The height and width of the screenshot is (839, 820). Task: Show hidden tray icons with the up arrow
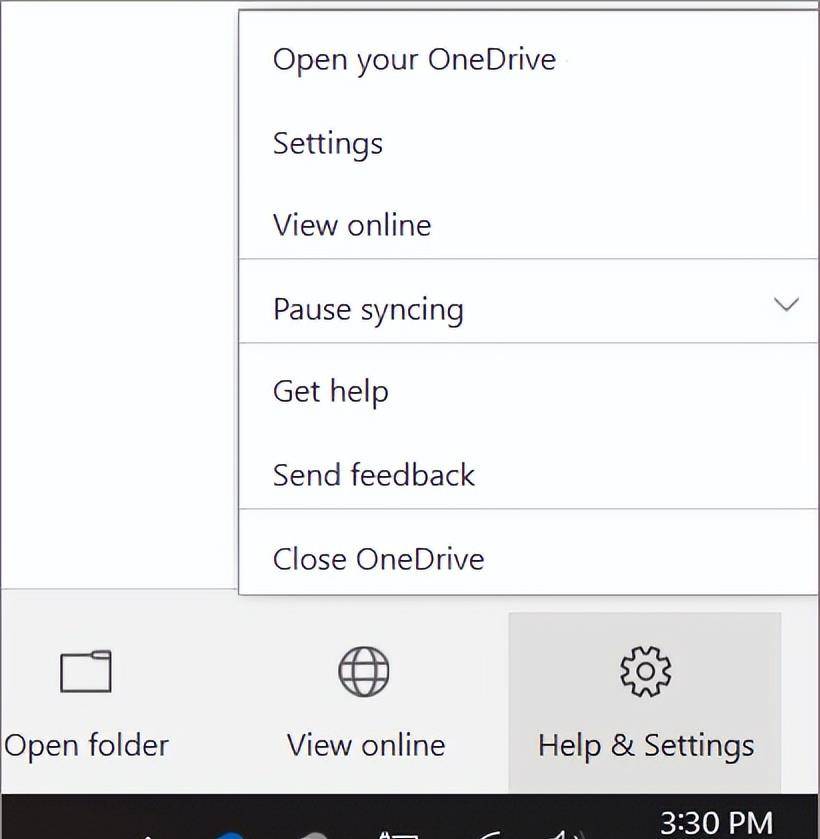pos(150,834)
